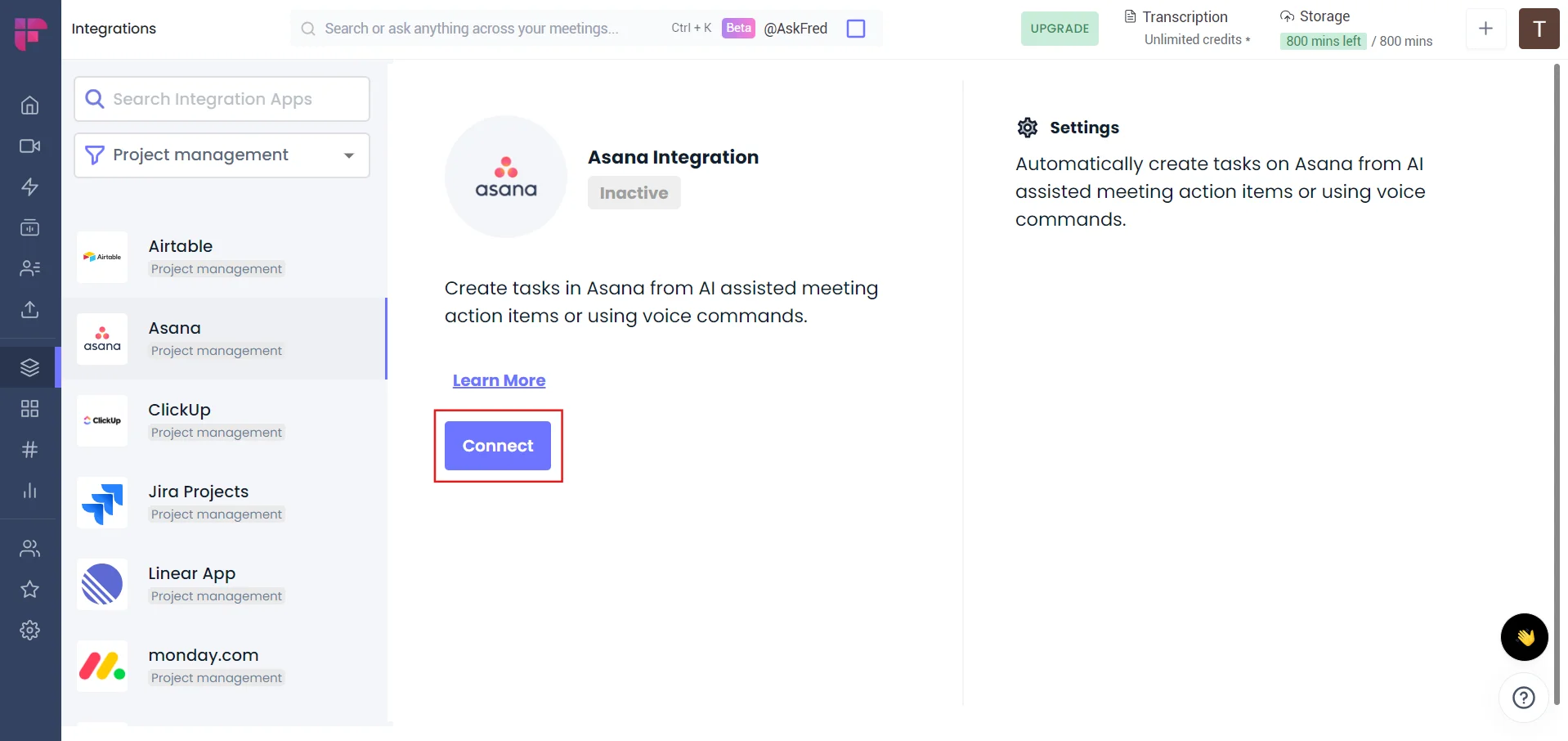
Task: Open the lightning bolt sidebar icon
Action: pos(30,187)
